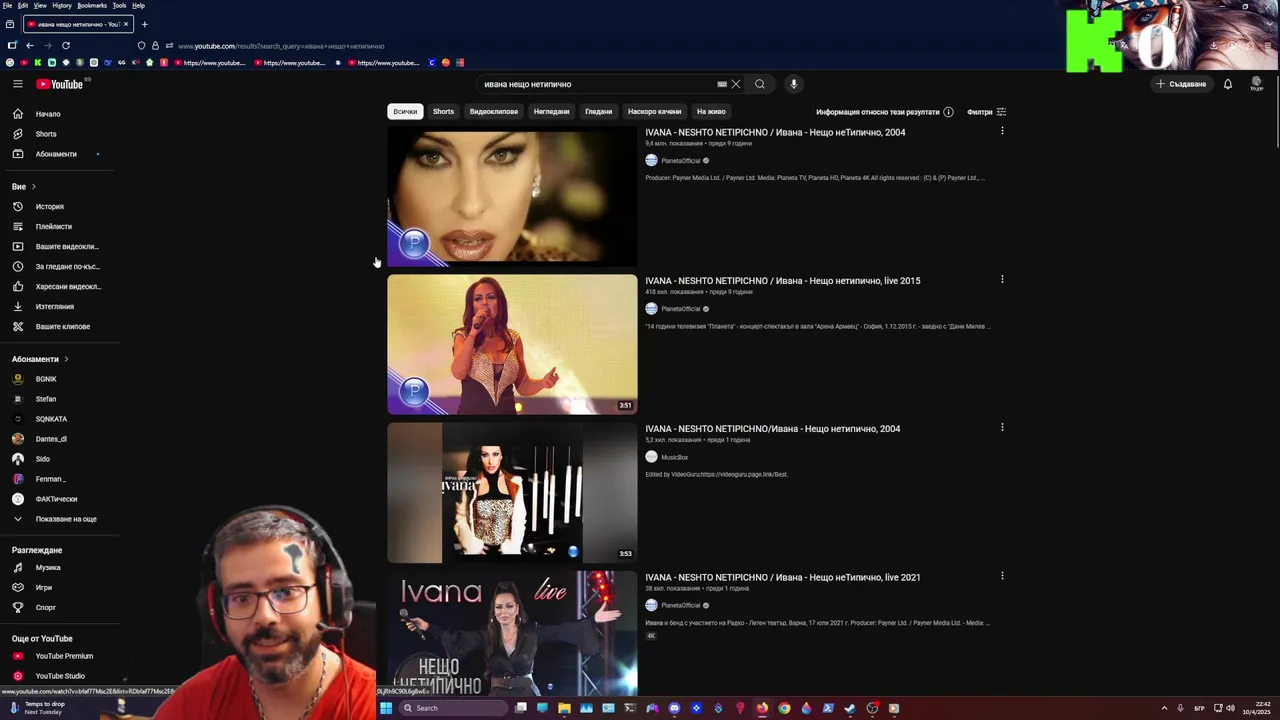
Task: Select the Видеоклипове filter chip
Action: point(494,112)
